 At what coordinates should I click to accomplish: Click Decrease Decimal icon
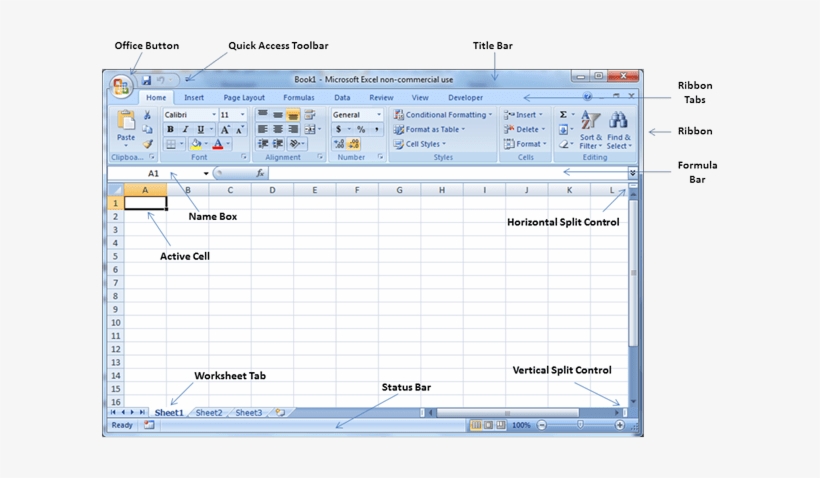click(354, 144)
